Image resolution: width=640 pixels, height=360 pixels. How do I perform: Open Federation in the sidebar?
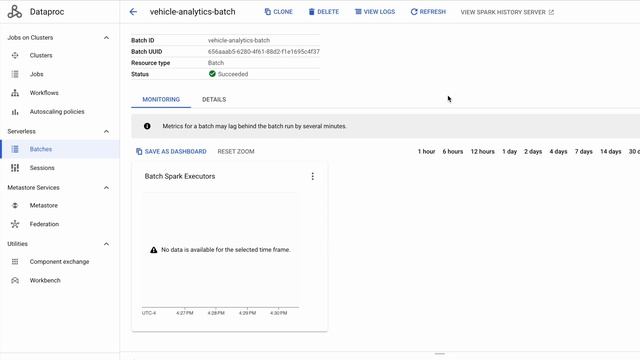click(44, 224)
